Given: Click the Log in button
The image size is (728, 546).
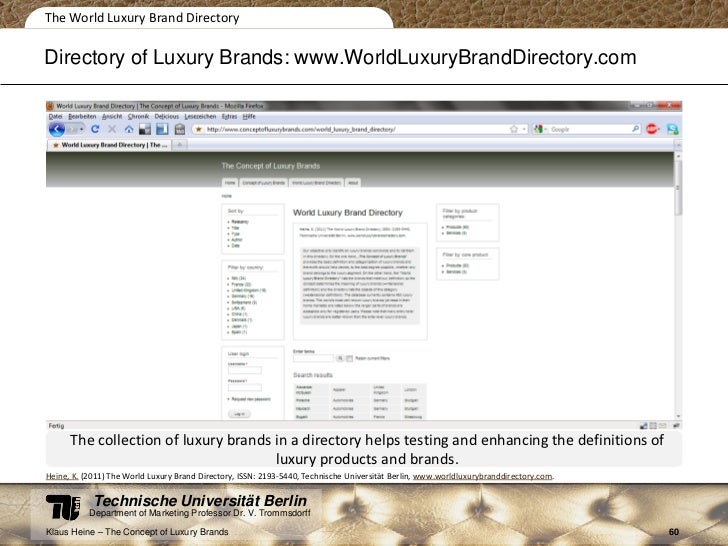Looking at the screenshot, I should (239, 414).
